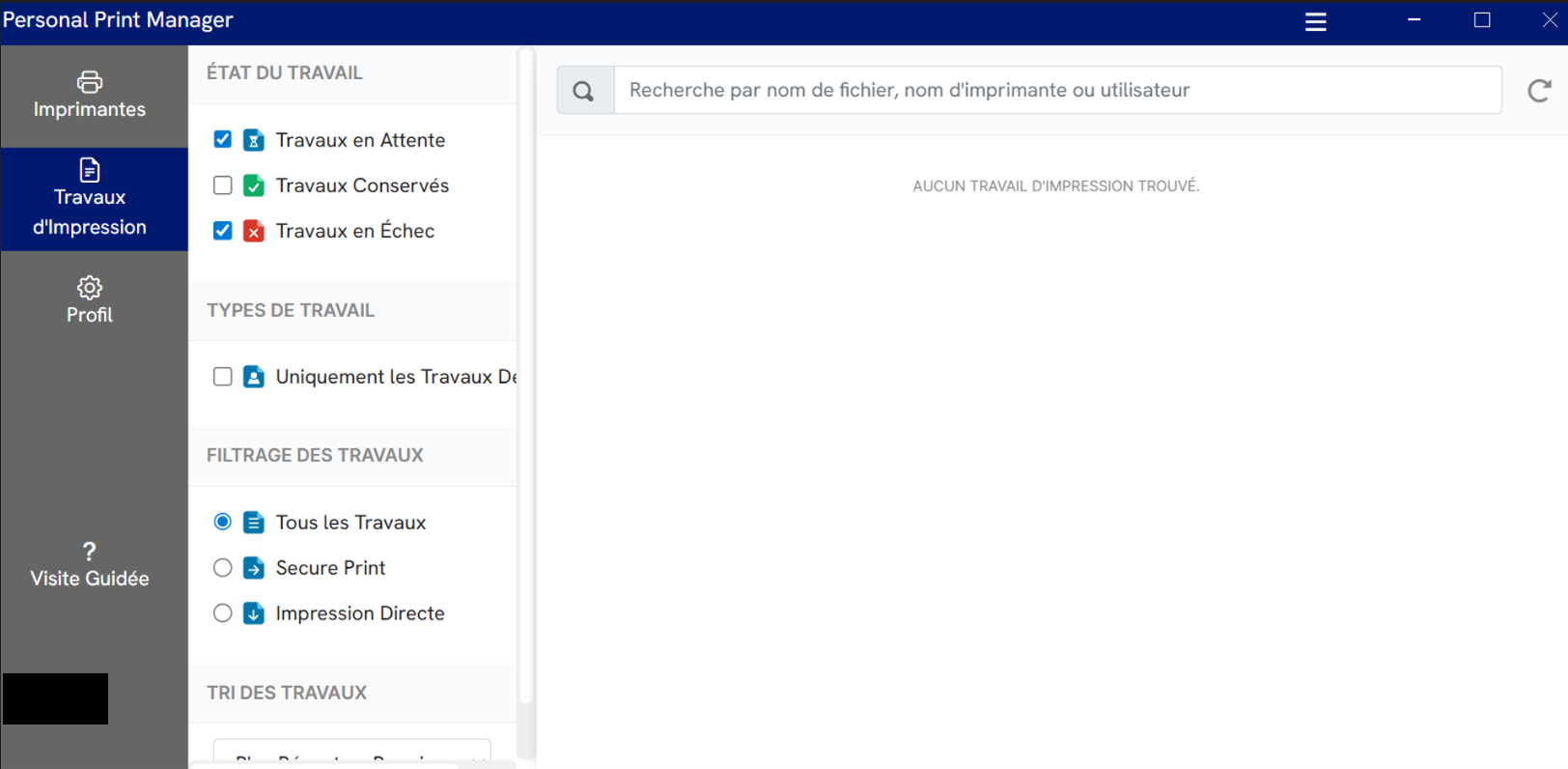Click the TYPES DE TRAVAIL heading

pos(291,310)
